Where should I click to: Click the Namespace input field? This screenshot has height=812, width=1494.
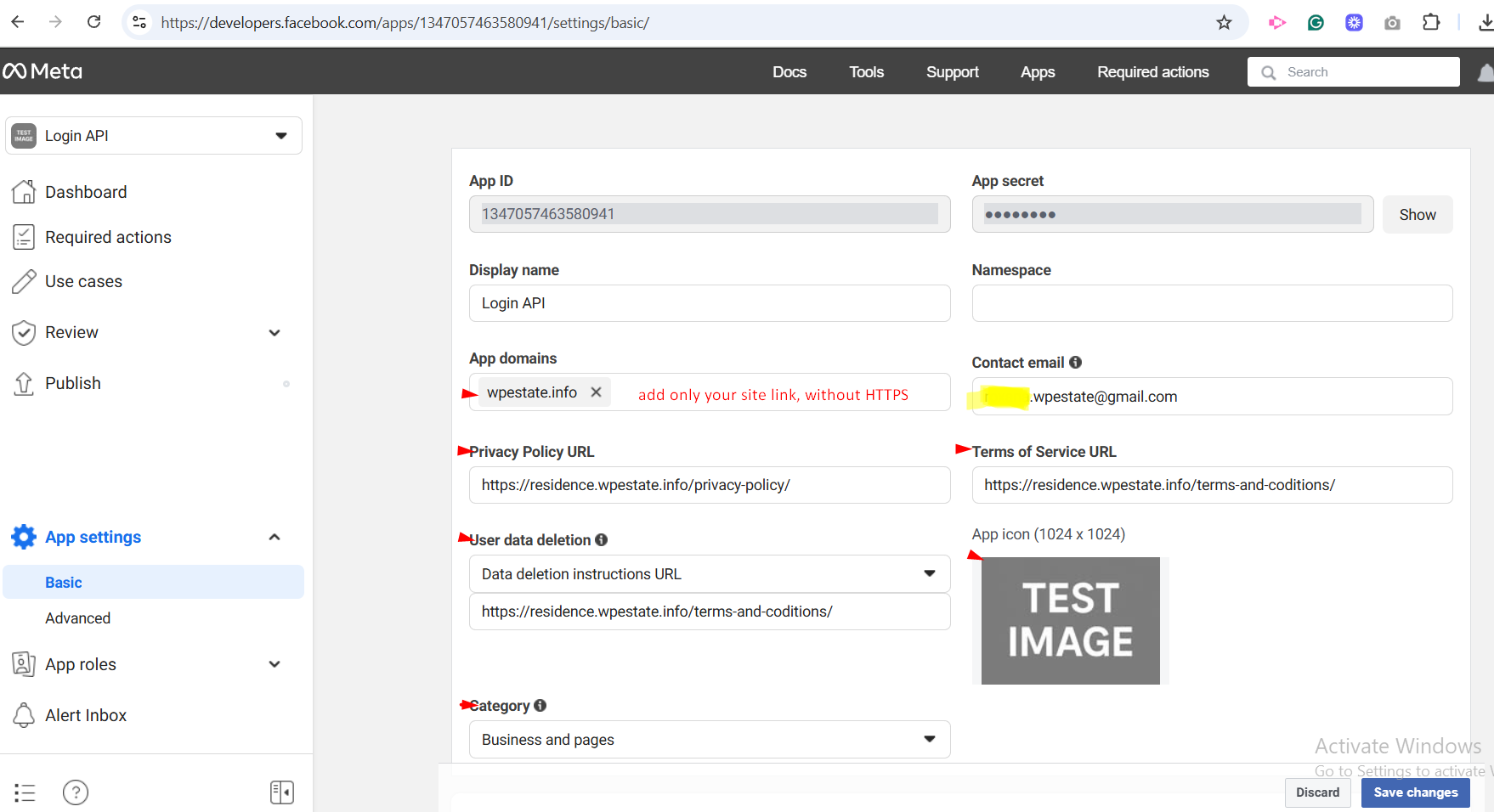tap(1211, 303)
